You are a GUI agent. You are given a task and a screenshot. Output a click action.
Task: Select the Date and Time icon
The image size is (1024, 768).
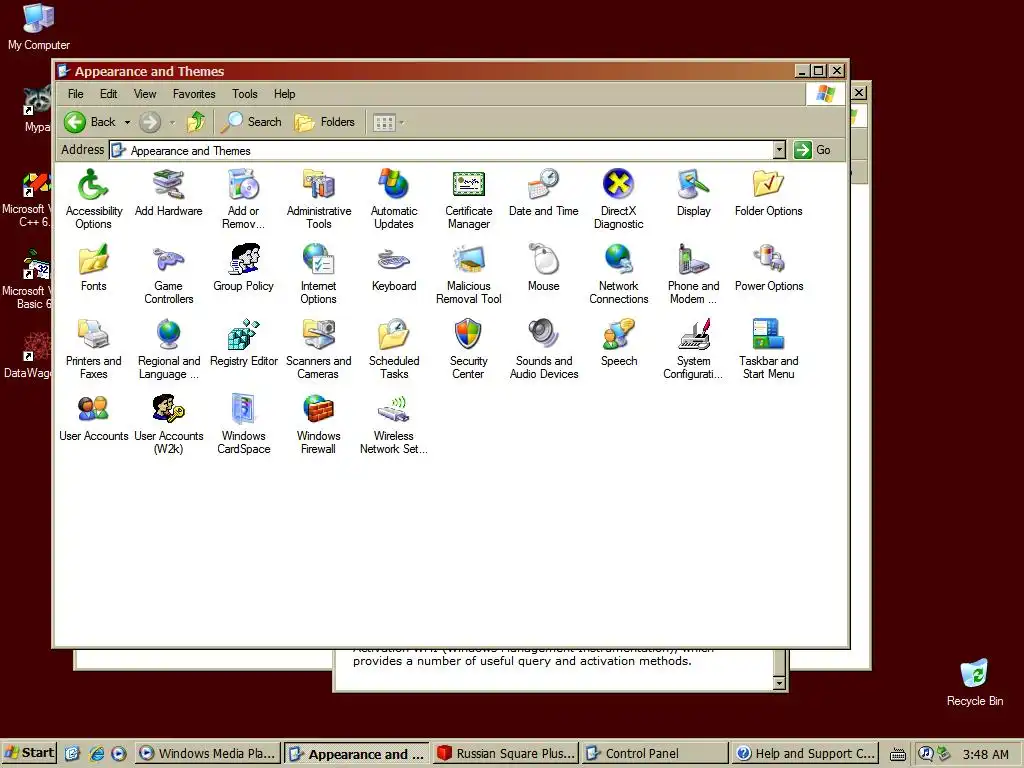tap(543, 193)
